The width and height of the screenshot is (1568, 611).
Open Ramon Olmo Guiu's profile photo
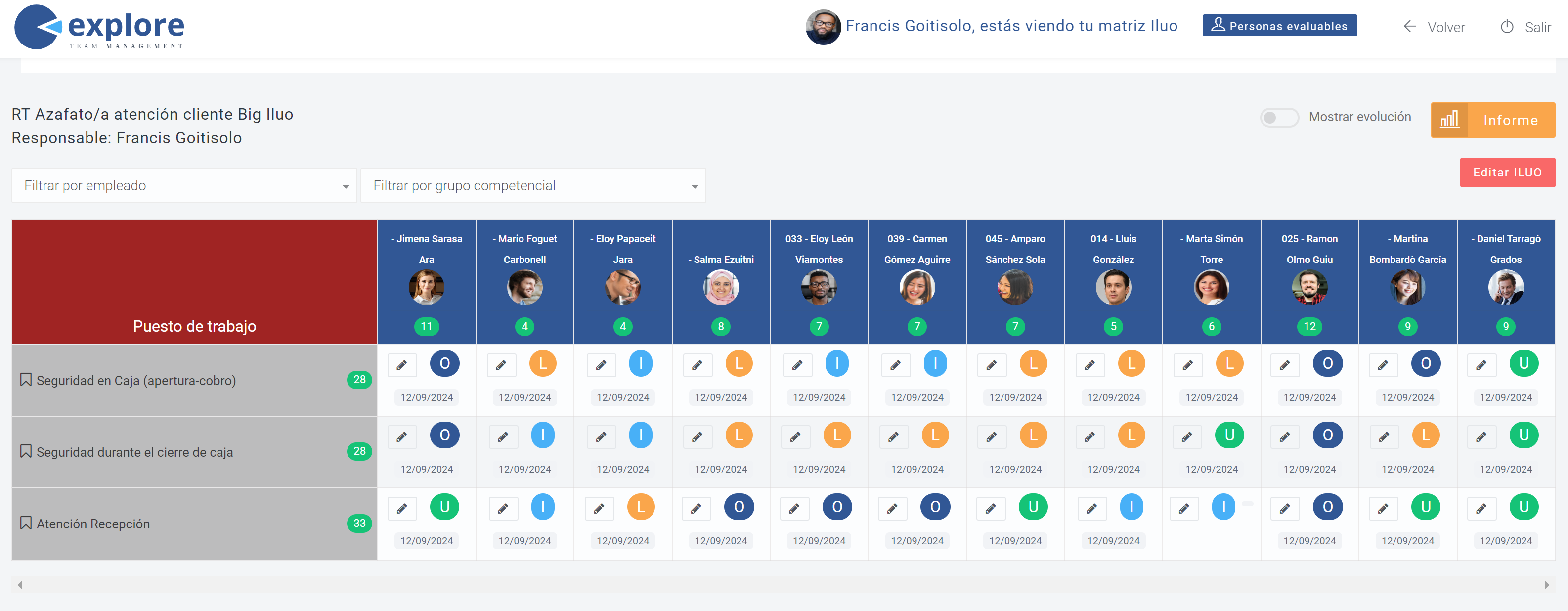(x=1309, y=287)
